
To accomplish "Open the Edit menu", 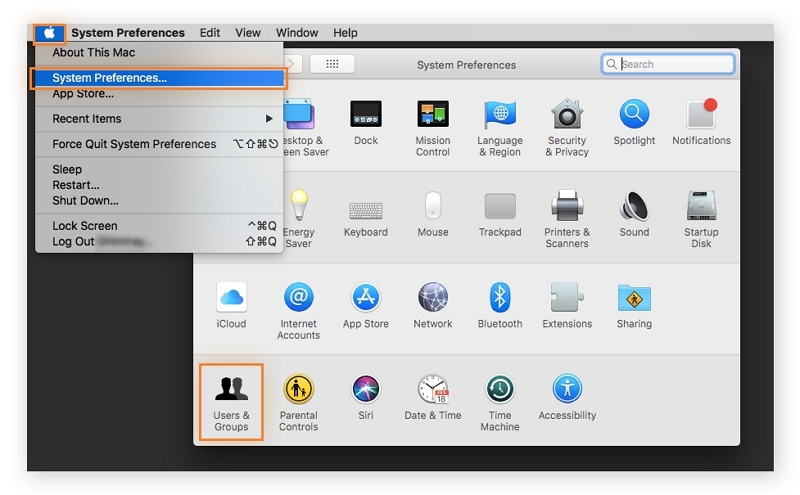I will (210, 33).
